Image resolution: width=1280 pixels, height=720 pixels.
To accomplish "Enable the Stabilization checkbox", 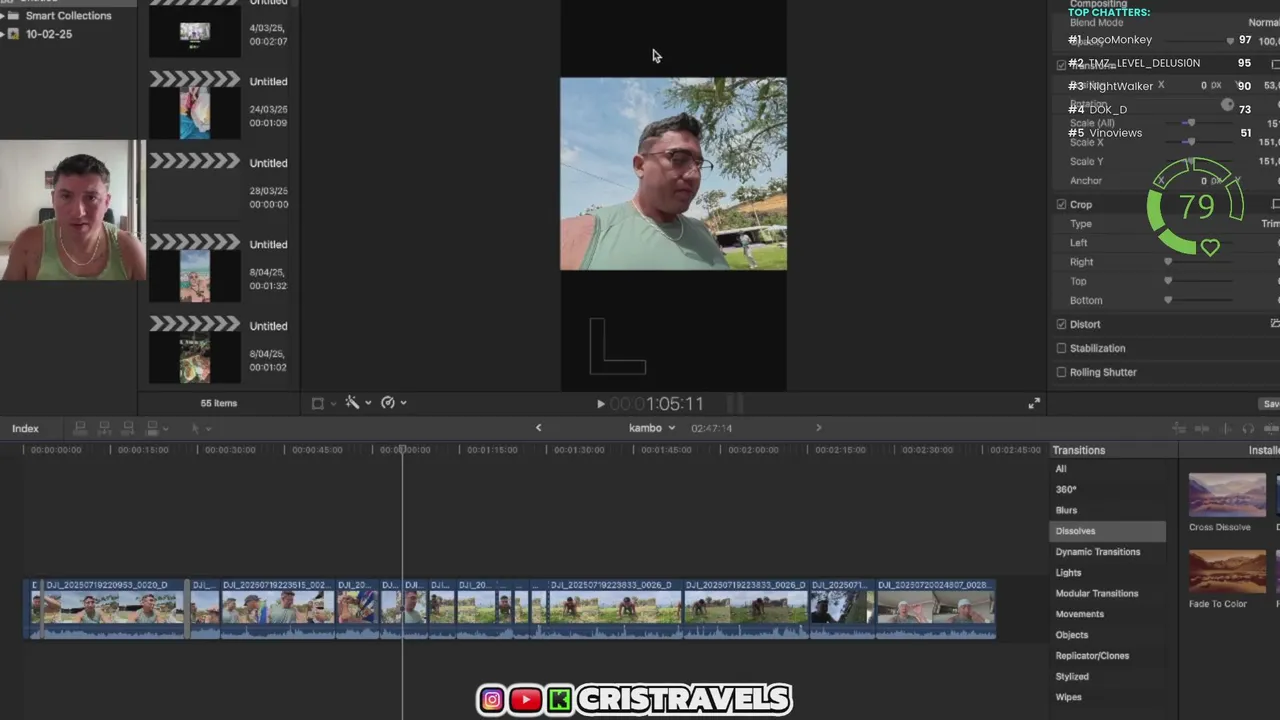I will tap(1061, 348).
